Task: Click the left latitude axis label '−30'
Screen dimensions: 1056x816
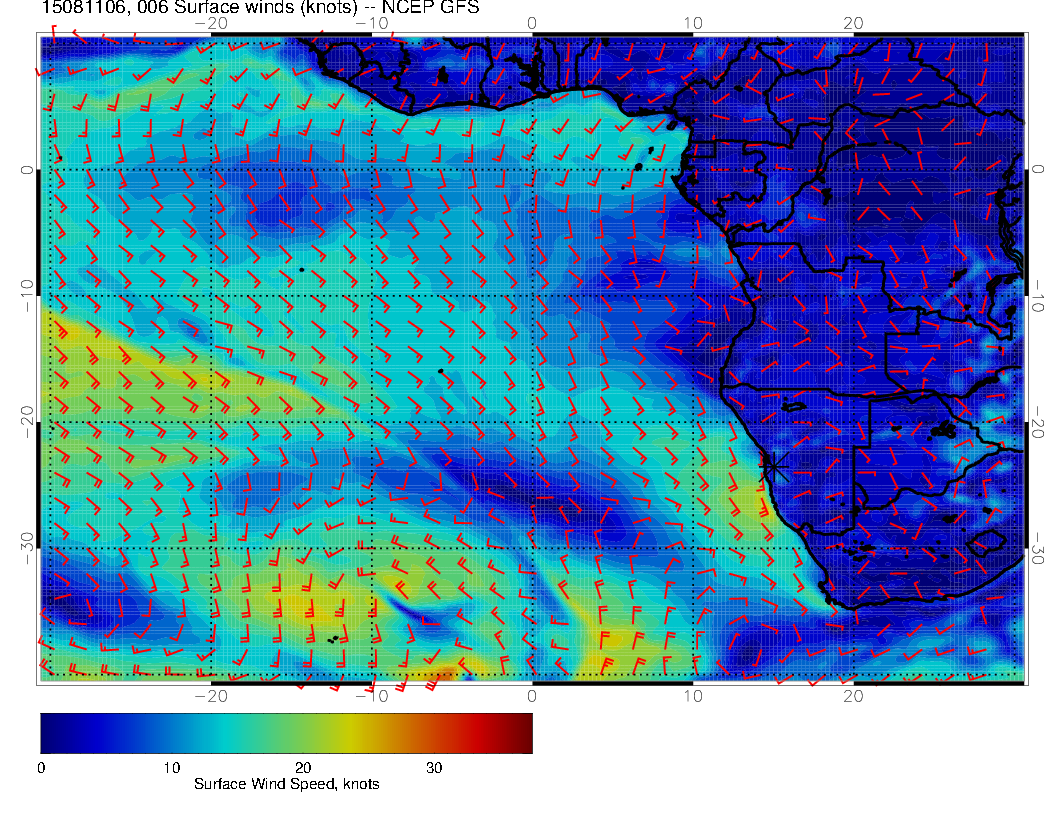Action: coord(27,548)
